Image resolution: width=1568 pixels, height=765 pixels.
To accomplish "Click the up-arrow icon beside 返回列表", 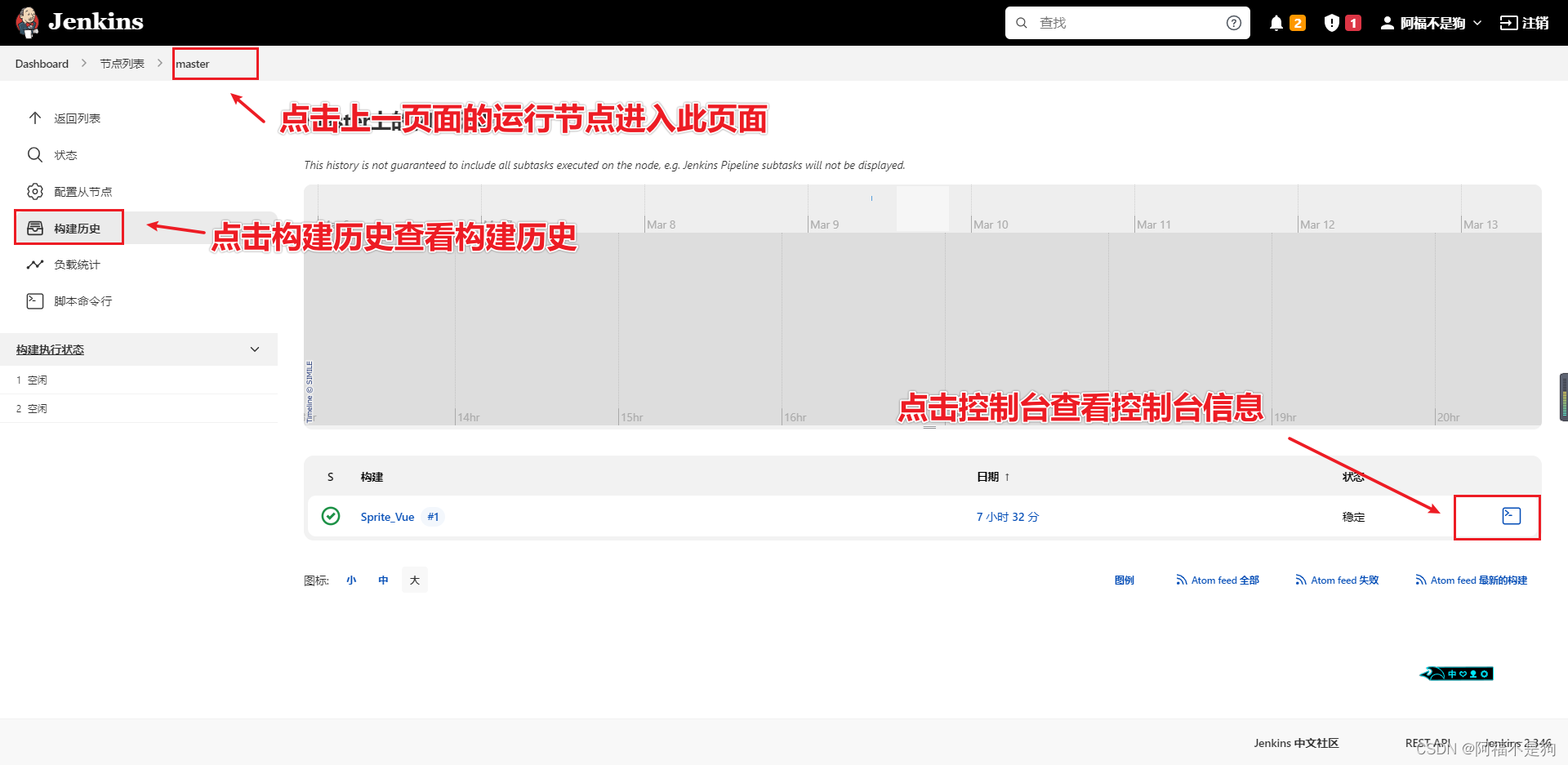I will [x=35, y=118].
